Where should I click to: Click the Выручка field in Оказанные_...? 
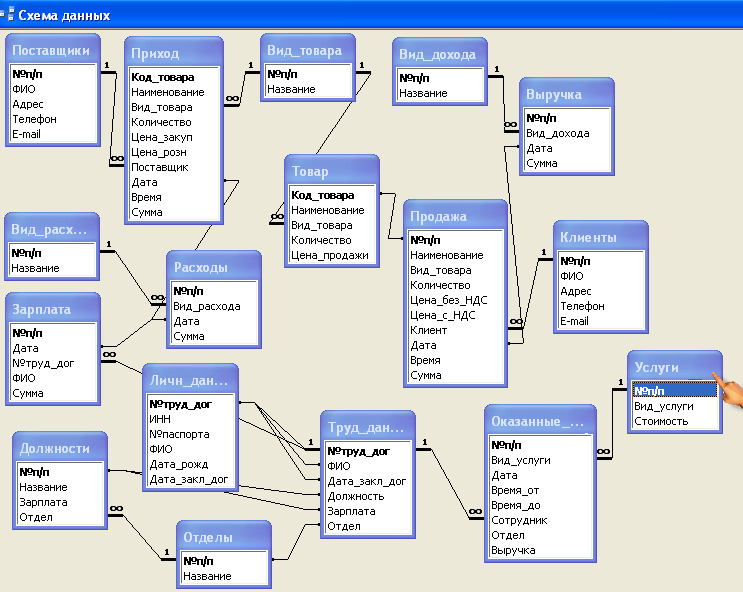pos(540,550)
